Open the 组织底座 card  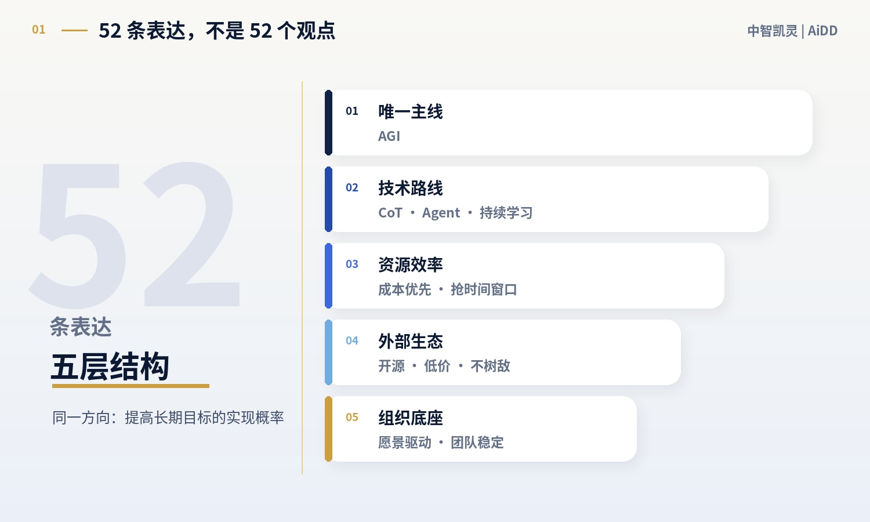pyautogui.click(x=480, y=429)
